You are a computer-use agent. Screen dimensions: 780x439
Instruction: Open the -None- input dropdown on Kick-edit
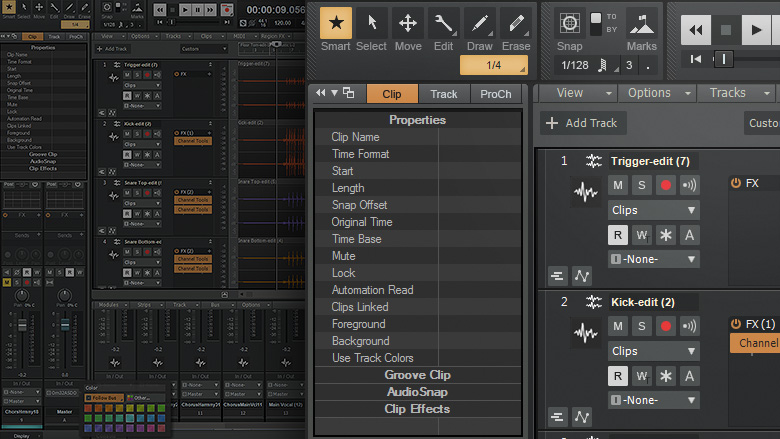pos(654,400)
